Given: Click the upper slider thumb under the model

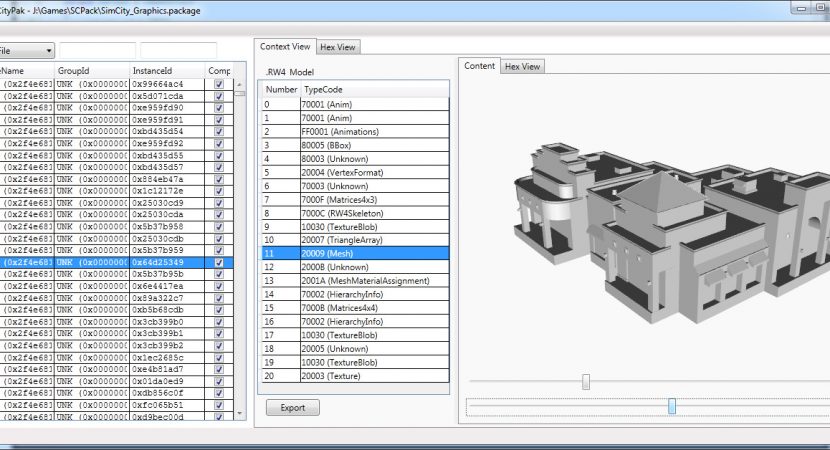Looking at the screenshot, I should pyautogui.click(x=586, y=381).
